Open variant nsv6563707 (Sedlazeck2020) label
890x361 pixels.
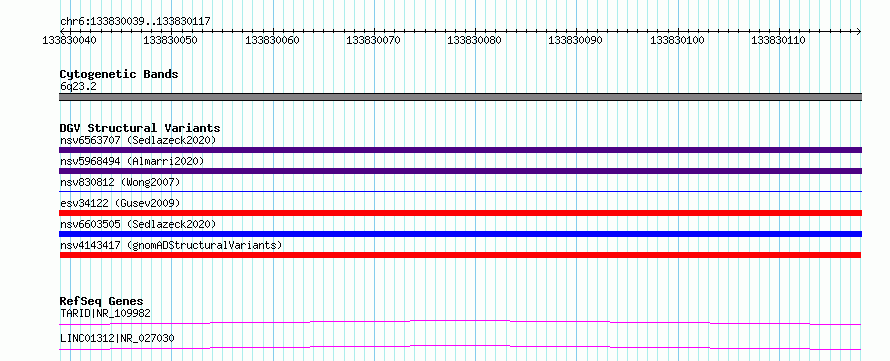pos(138,140)
